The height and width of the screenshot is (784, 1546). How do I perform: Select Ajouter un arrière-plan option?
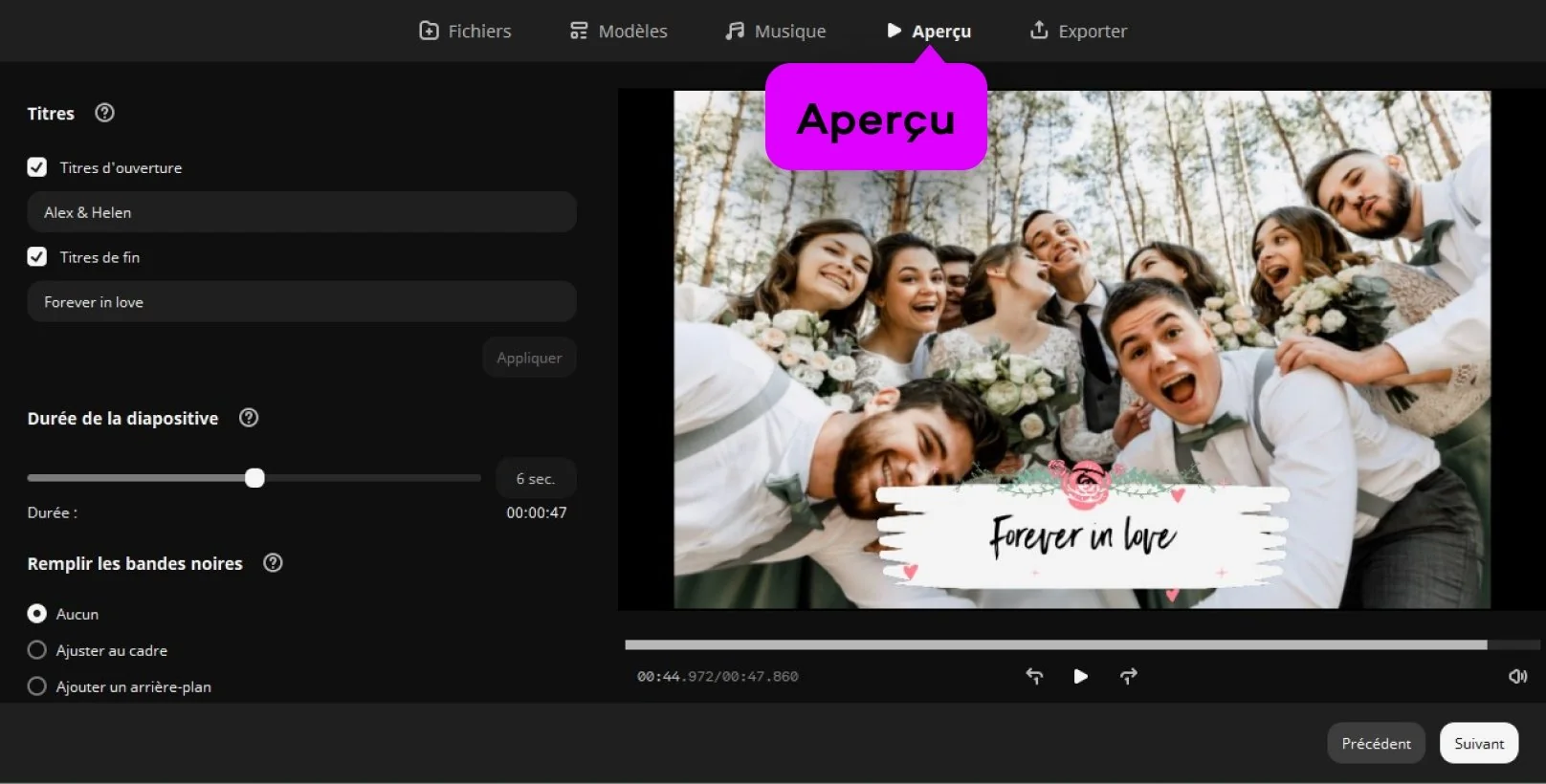coord(37,686)
